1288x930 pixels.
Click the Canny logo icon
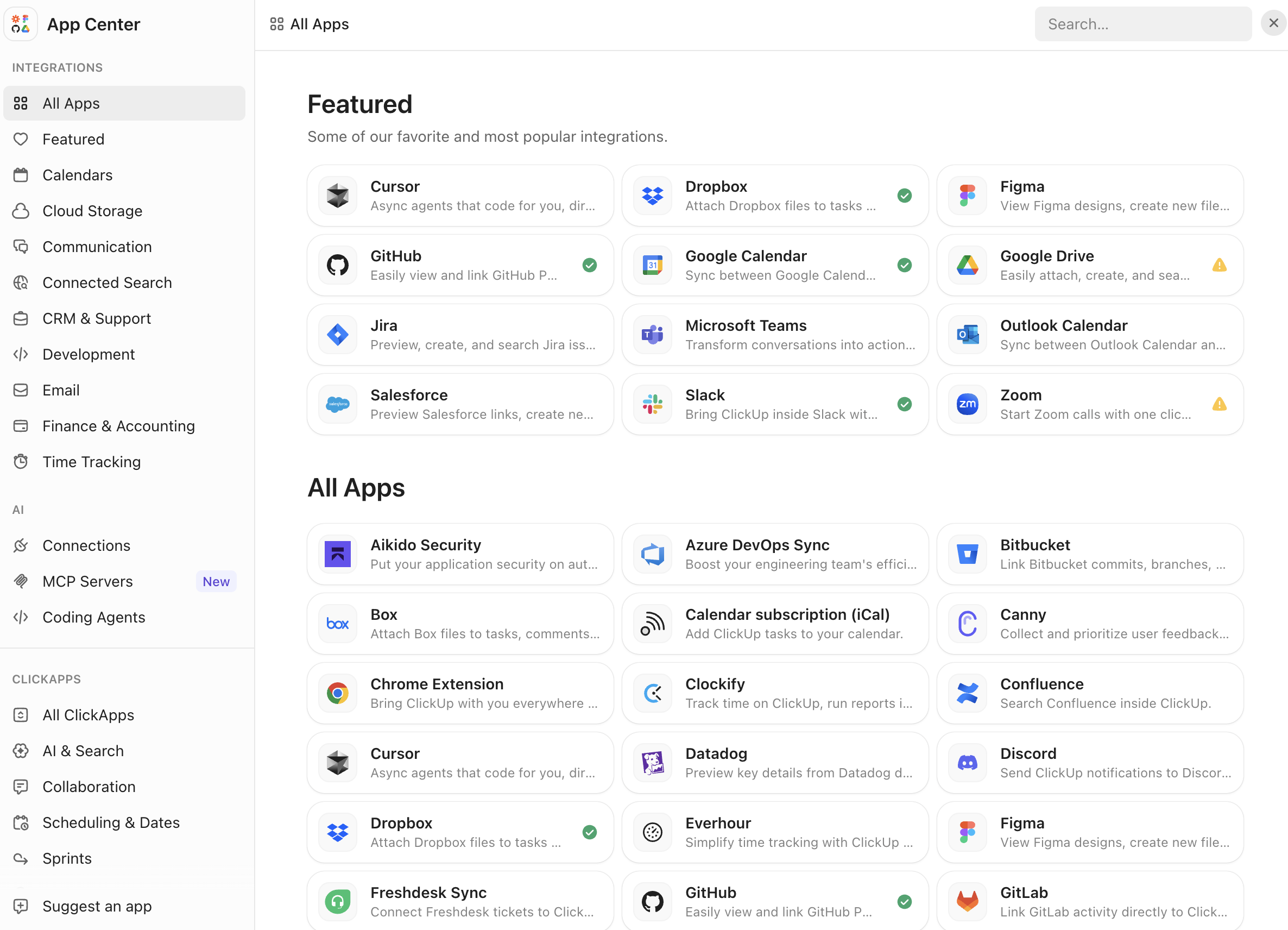967,624
